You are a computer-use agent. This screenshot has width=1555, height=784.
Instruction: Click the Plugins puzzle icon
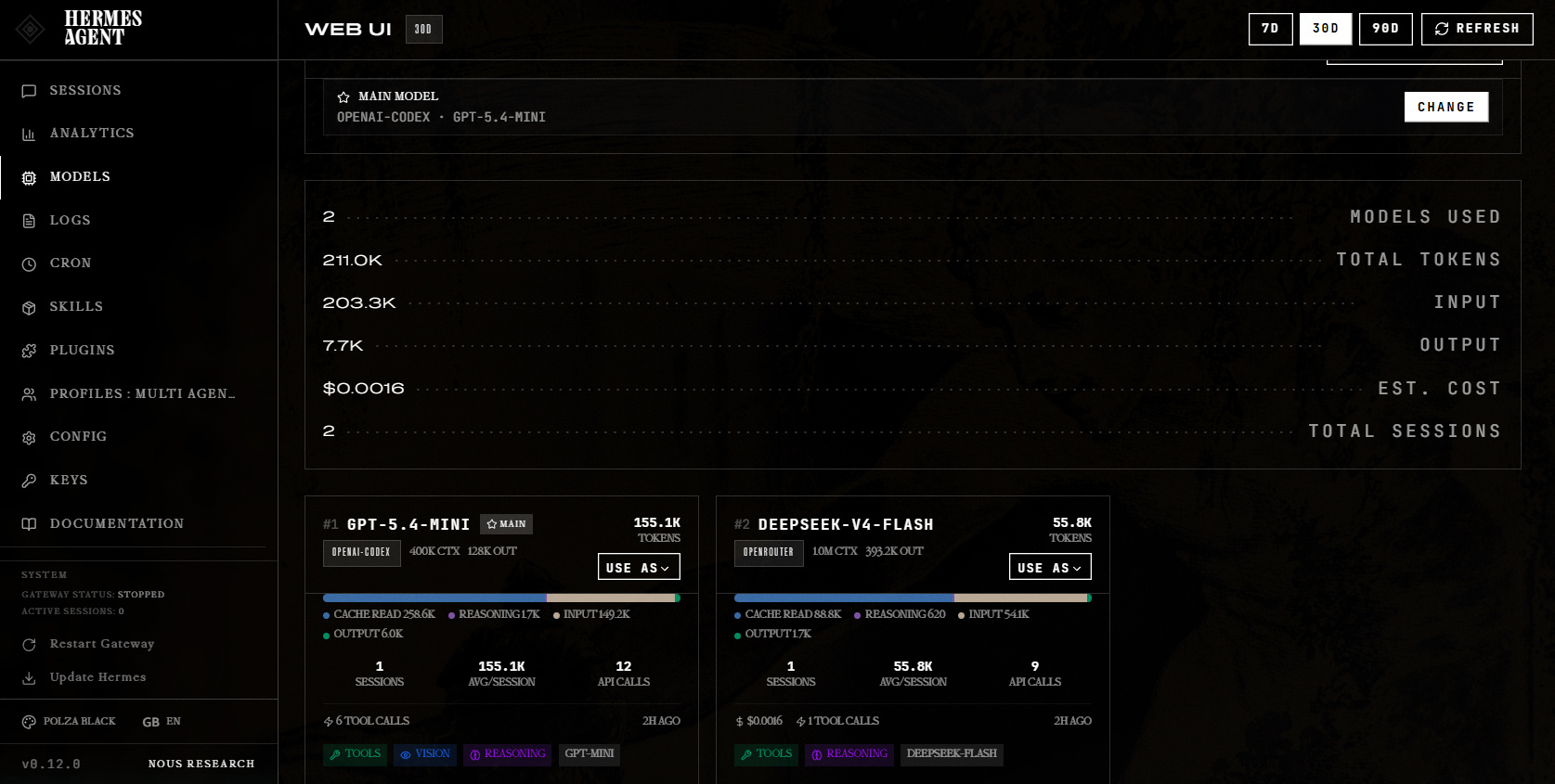tap(29, 351)
